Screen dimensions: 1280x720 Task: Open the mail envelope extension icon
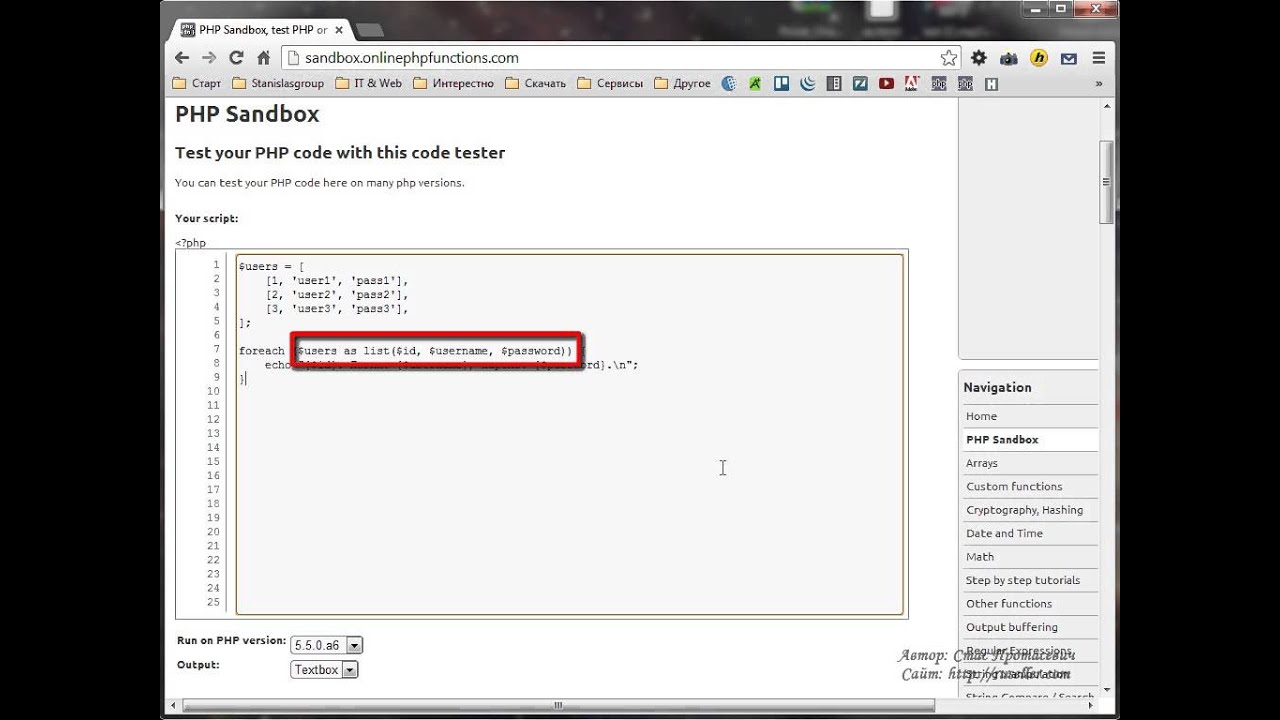point(1069,58)
